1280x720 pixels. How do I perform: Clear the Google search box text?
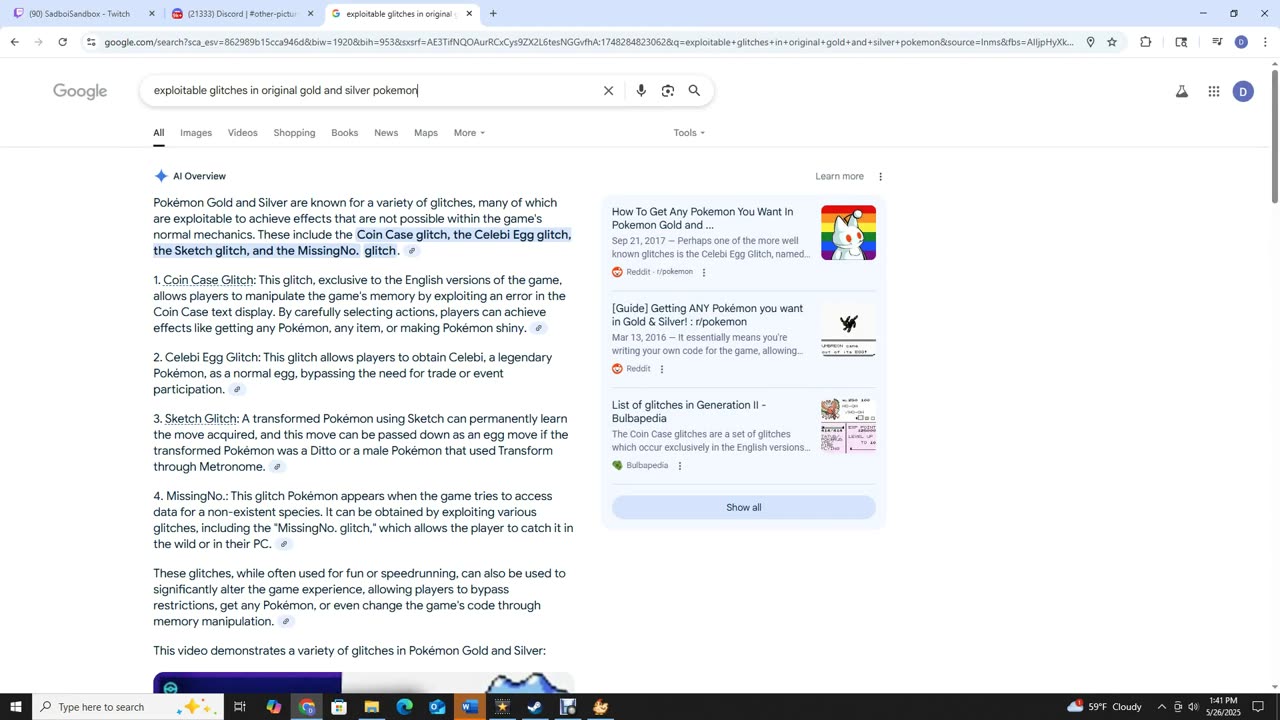[x=608, y=91]
